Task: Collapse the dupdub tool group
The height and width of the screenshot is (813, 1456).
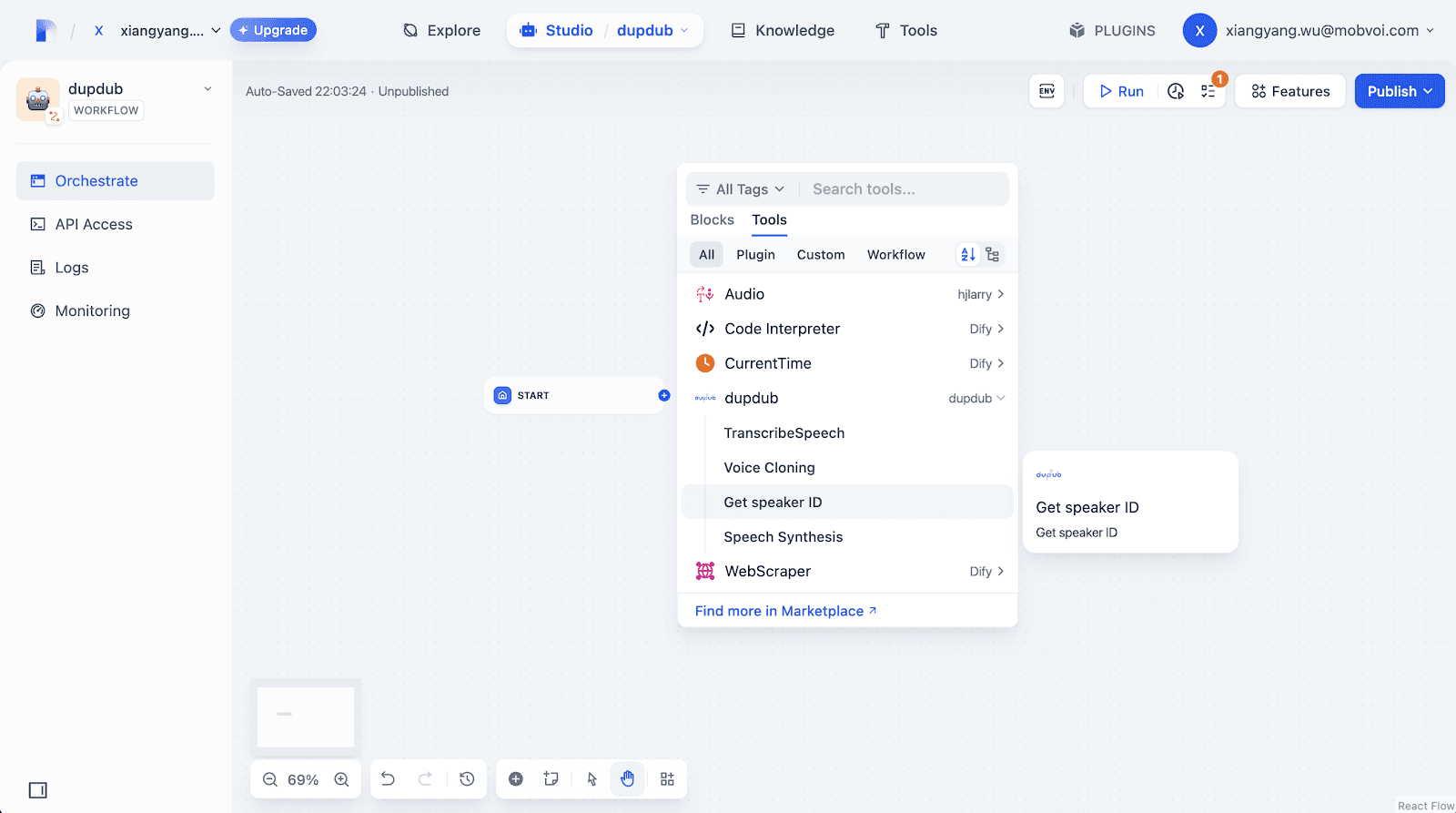Action: [1000, 398]
